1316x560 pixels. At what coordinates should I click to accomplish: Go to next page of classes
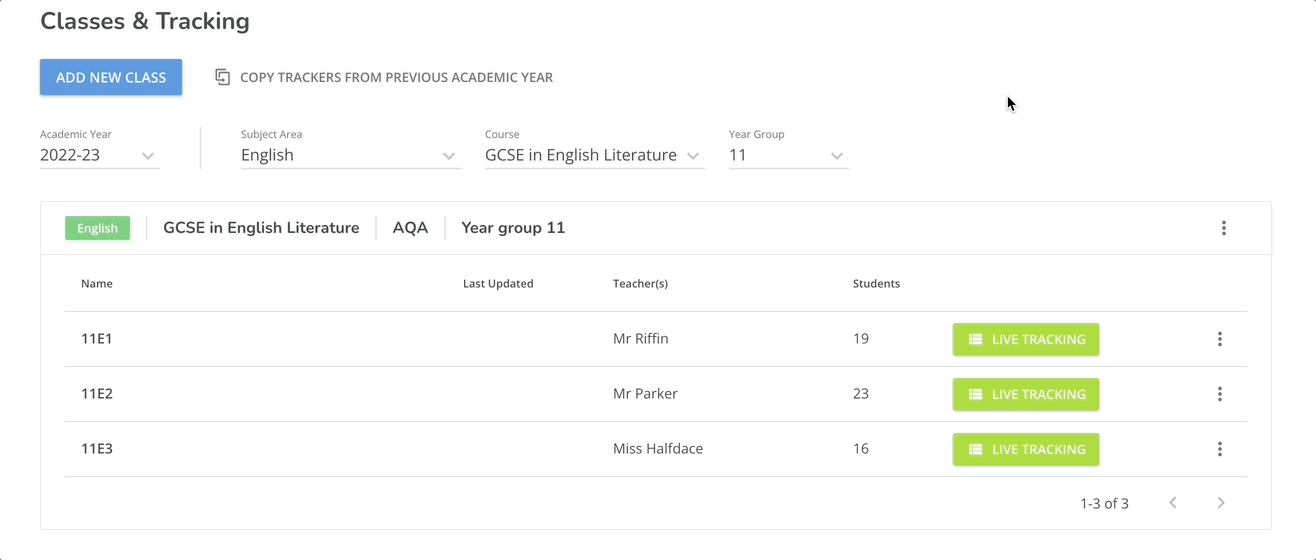[1220, 503]
